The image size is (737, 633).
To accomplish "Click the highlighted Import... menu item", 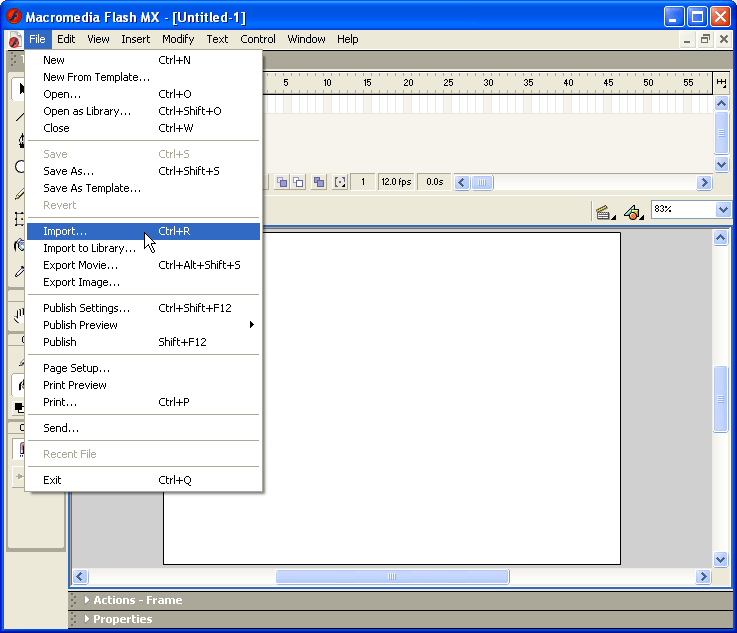I will tap(143, 231).
